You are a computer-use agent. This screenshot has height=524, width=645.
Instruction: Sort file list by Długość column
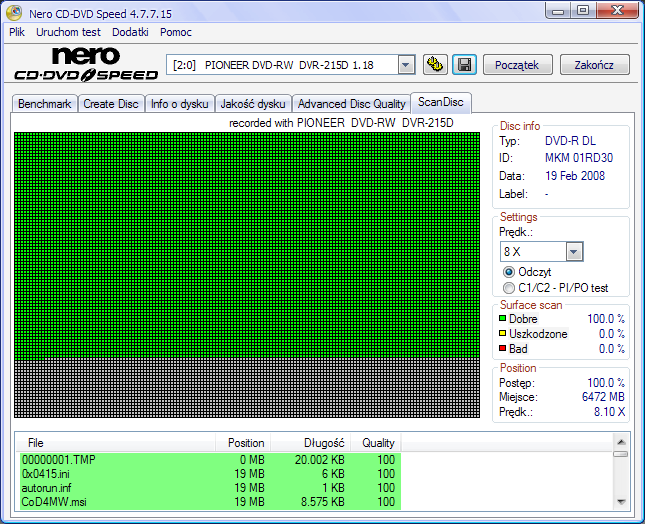311,443
